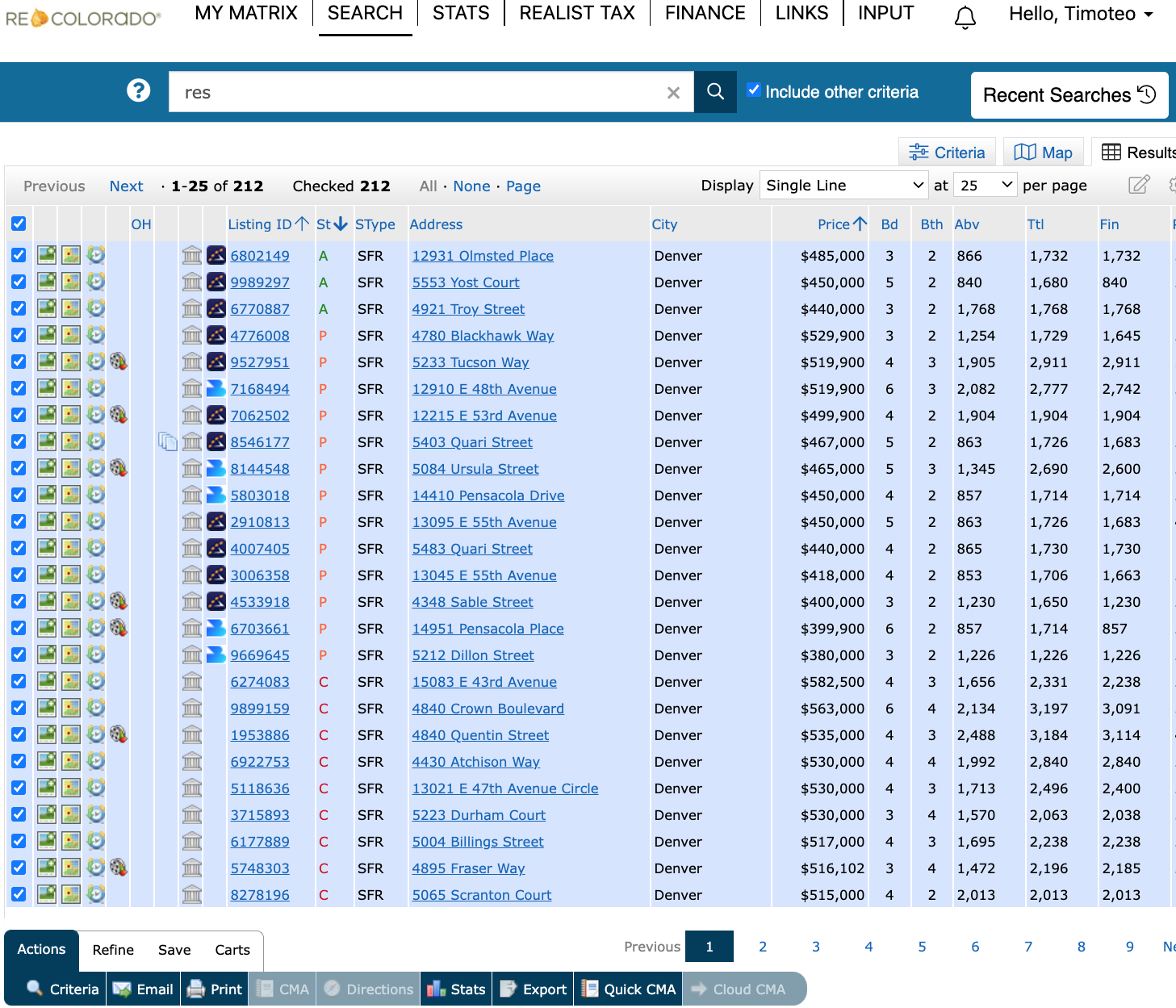Open map icon for listing 9989297
1176x1008 pixels.
click(71, 282)
